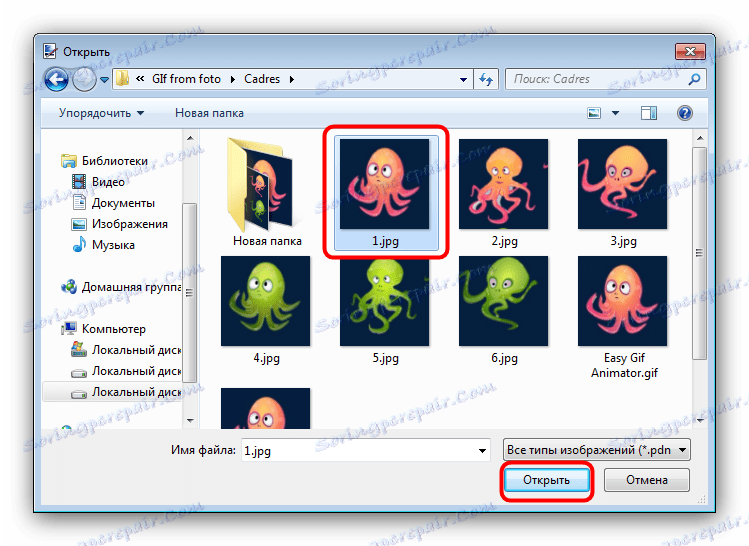
Task: Change view using the view icon
Action: point(594,113)
